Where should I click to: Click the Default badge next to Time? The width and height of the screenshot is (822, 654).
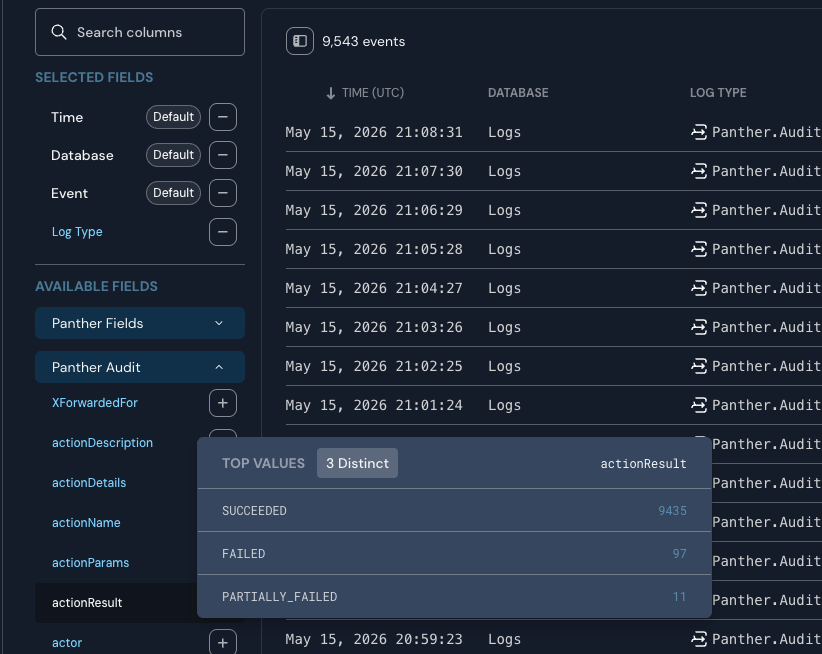coord(174,117)
